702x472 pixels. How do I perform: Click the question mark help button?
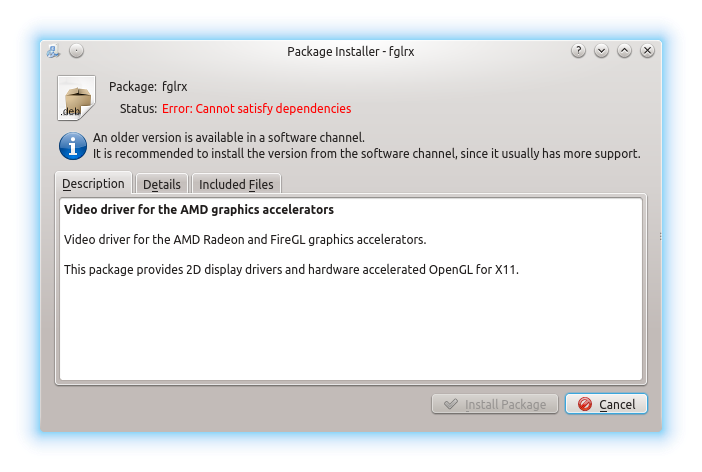[x=578, y=51]
